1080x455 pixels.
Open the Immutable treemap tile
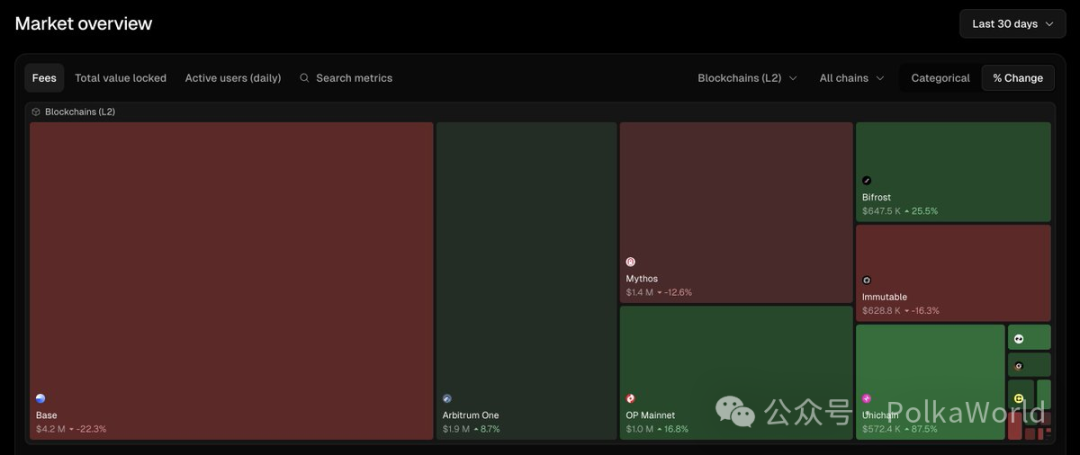953,273
